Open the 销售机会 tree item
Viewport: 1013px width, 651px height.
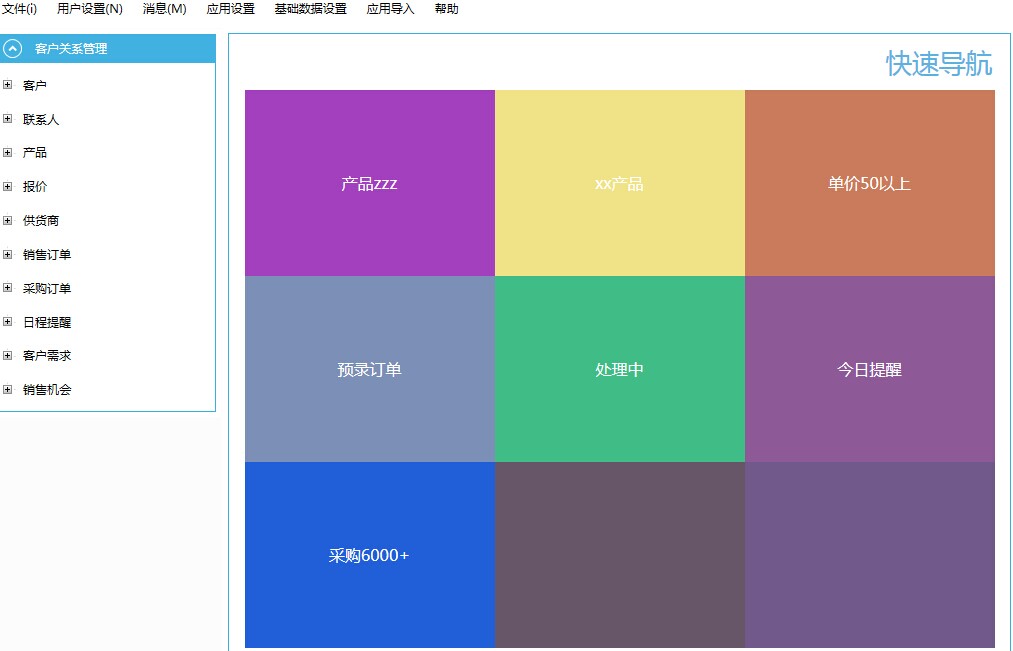(47, 389)
